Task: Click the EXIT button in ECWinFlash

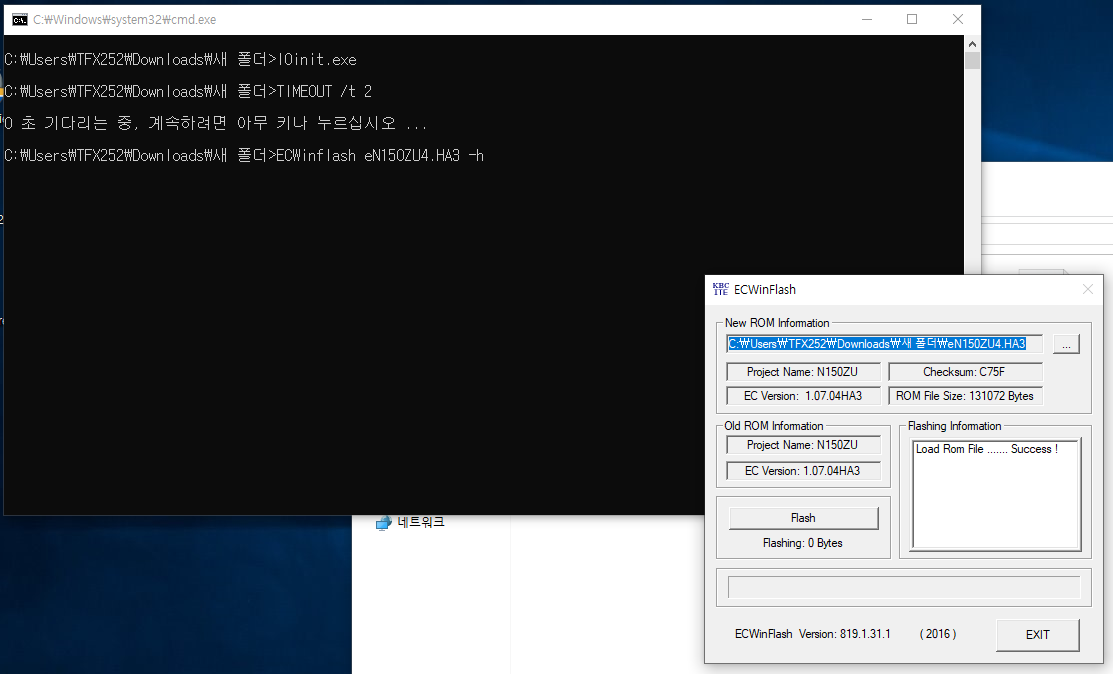Action: 1037,635
